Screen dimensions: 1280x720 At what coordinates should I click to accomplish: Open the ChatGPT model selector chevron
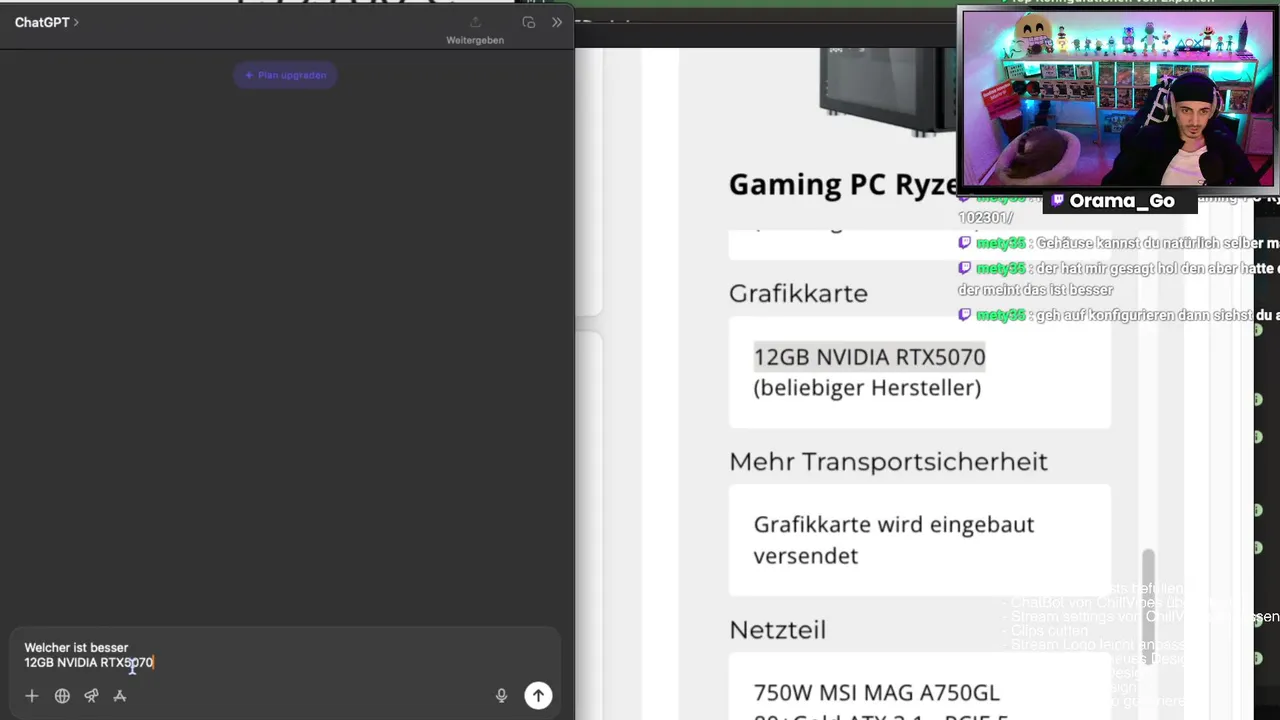tap(76, 22)
